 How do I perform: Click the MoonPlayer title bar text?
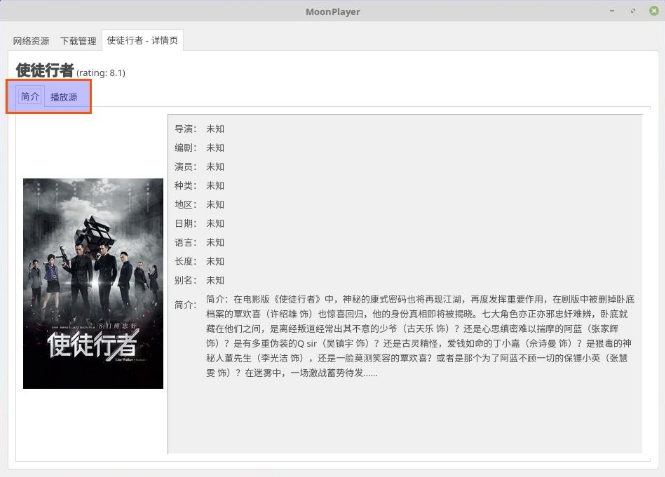point(332,12)
